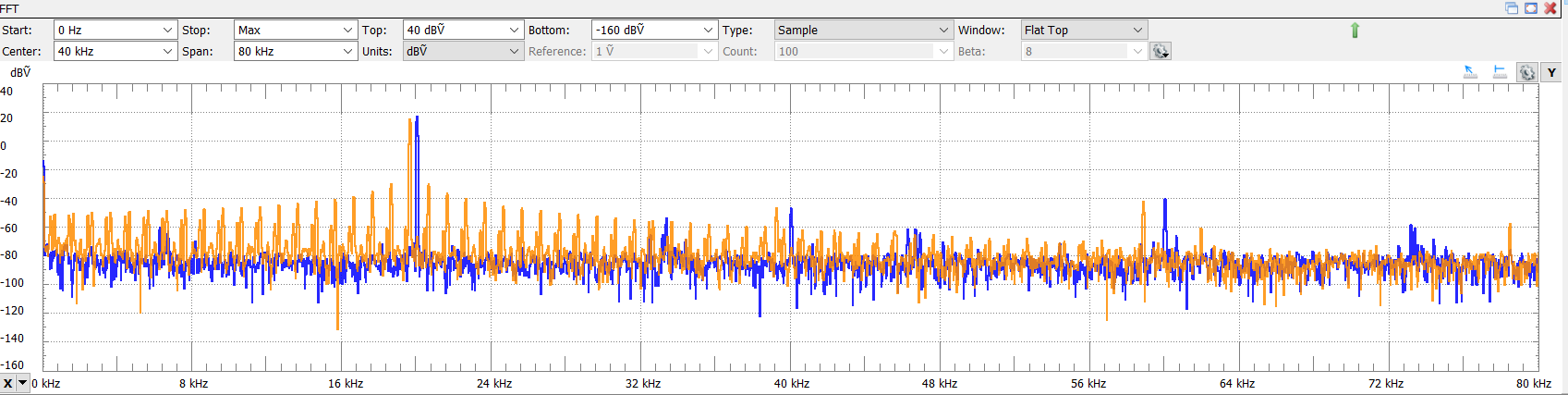The image size is (1568, 395).
Task: Click the Bottom field showing -160 dBV
Action: [645, 31]
